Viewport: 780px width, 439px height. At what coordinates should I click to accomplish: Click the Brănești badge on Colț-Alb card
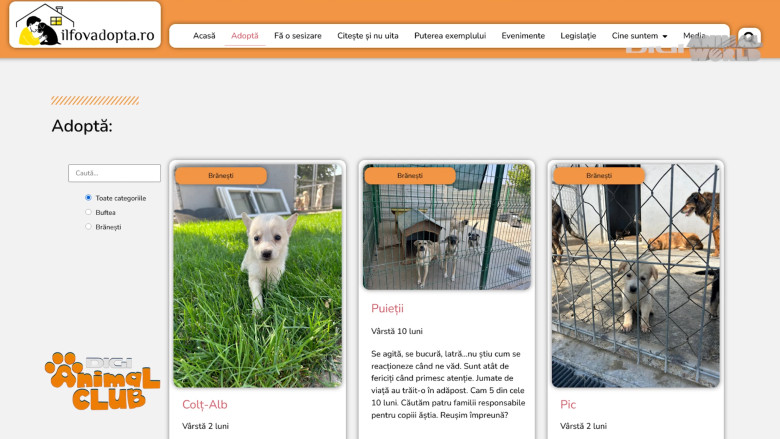221,176
